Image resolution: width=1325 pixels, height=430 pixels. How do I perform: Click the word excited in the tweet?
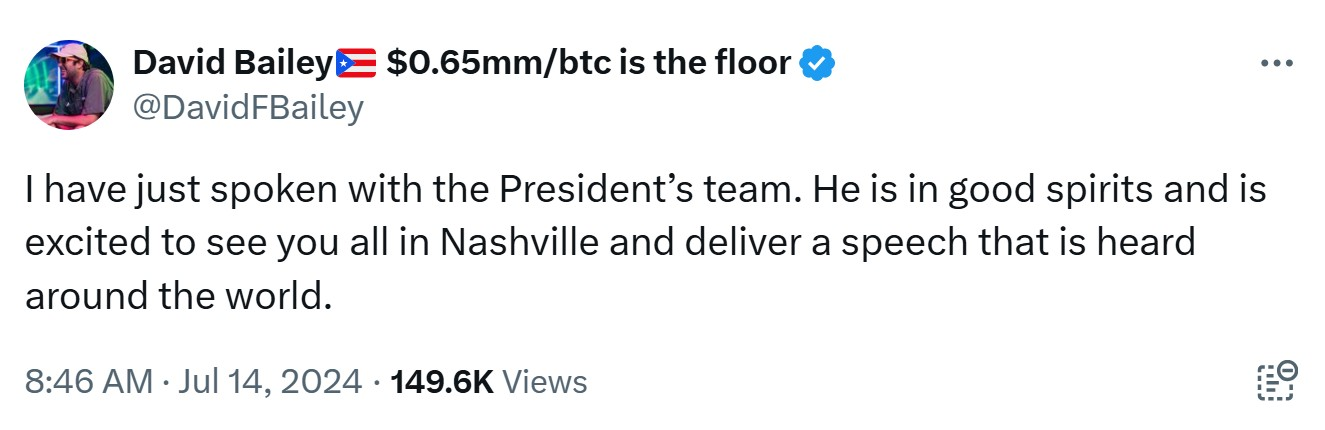click(x=88, y=243)
